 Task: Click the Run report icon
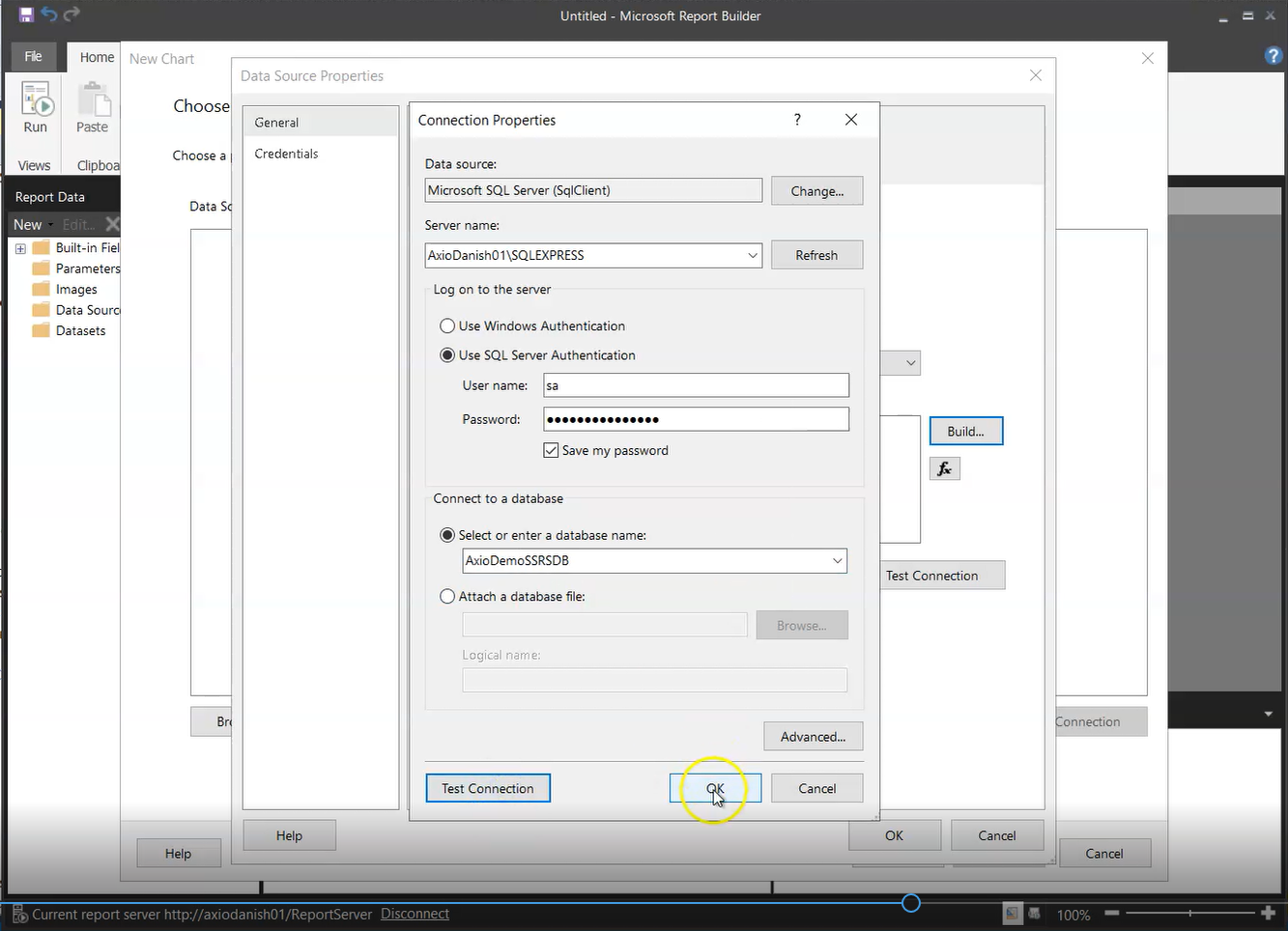click(x=36, y=107)
